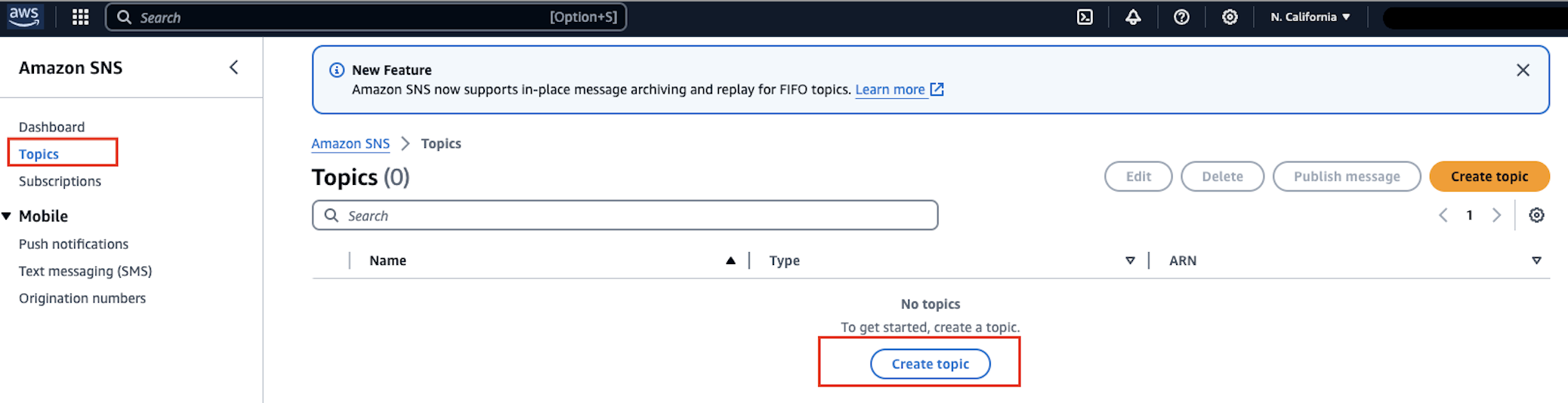
Task: Open Subscriptions in the sidebar
Action: coord(60,181)
